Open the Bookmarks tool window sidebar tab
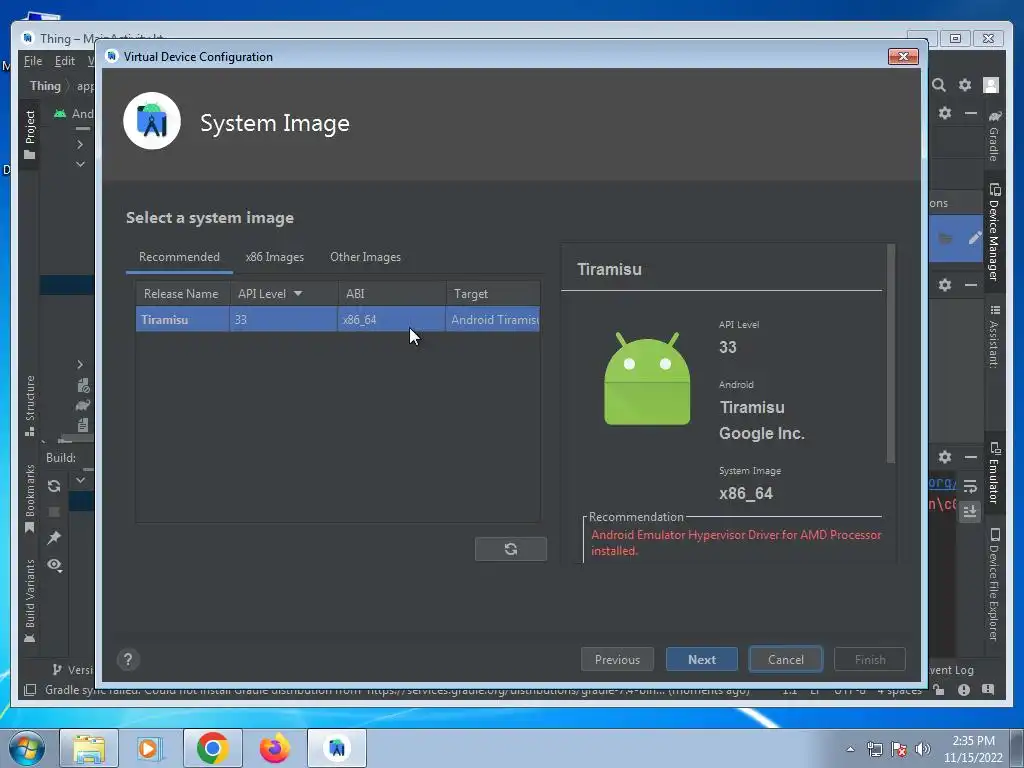The height and width of the screenshot is (768, 1024). pos(29,498)
